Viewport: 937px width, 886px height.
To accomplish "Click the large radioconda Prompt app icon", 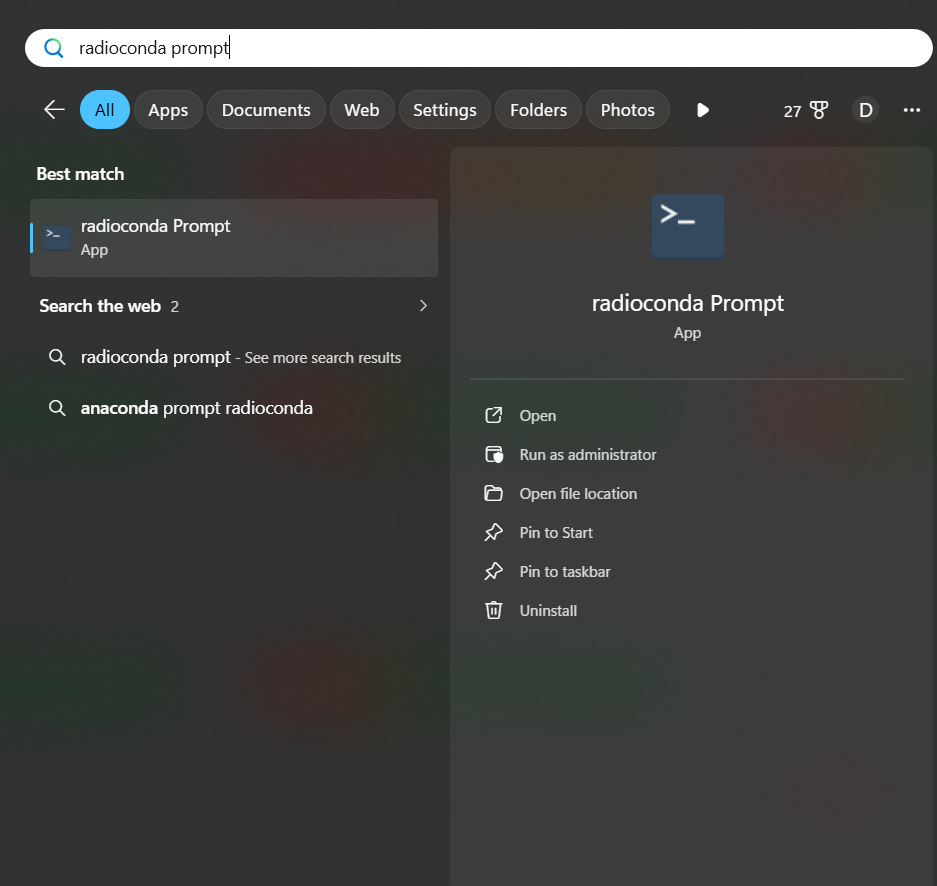I will coord(687,226).
